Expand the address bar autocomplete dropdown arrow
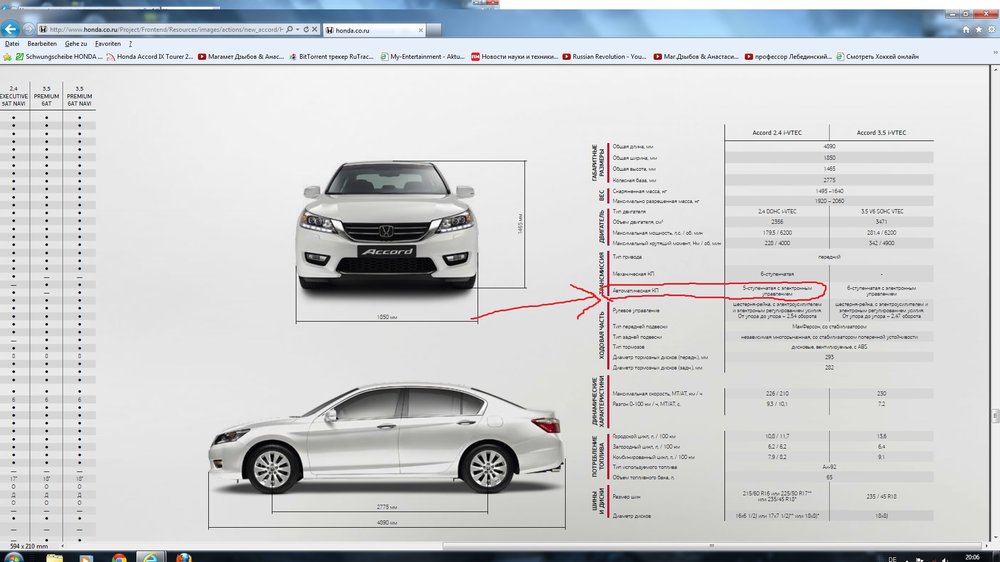1000x562 pixels. 298,30
